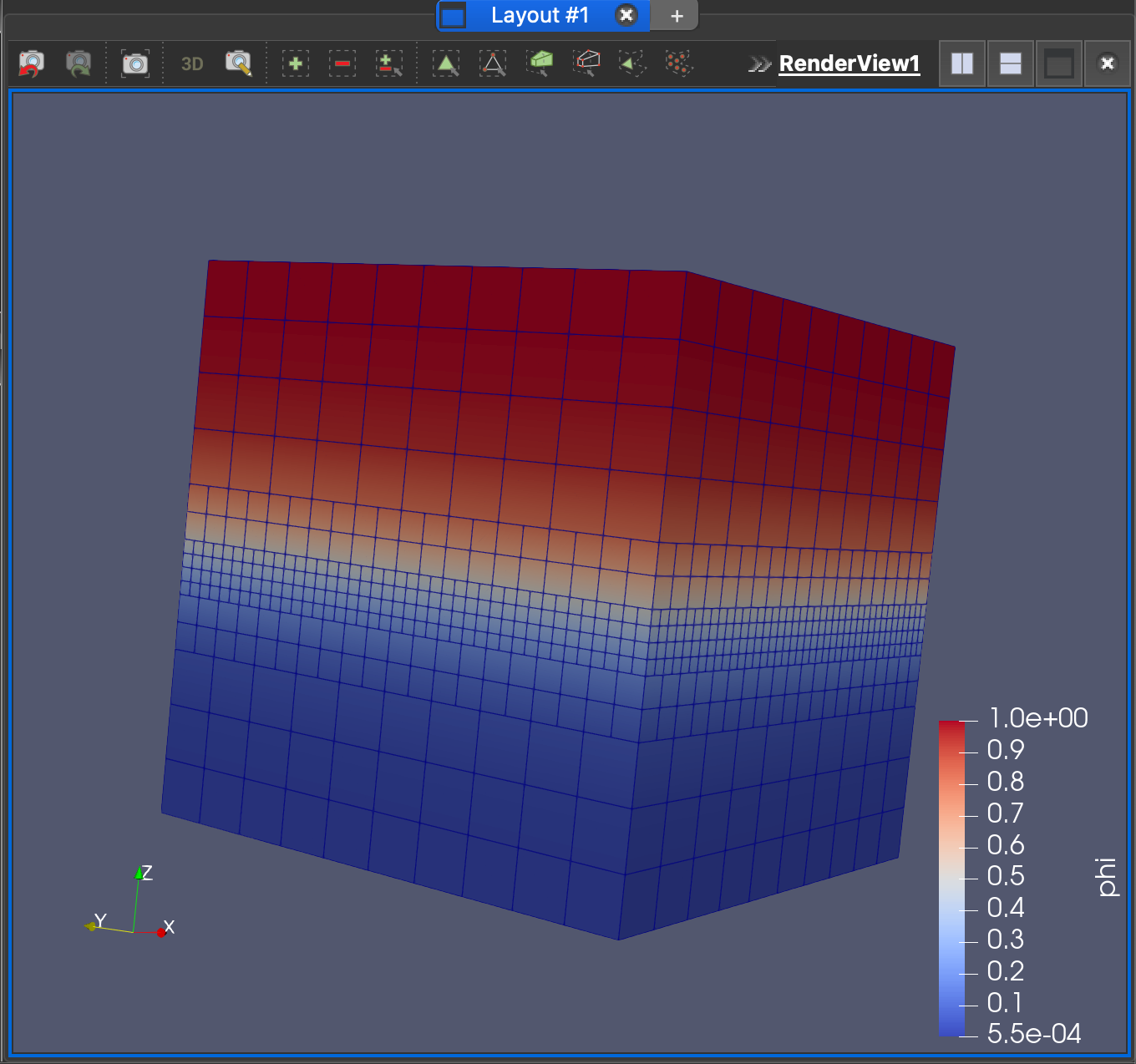Screen dimensions: 1136x1064
Task: Click the RenderView1 title link
Action: 849,63
